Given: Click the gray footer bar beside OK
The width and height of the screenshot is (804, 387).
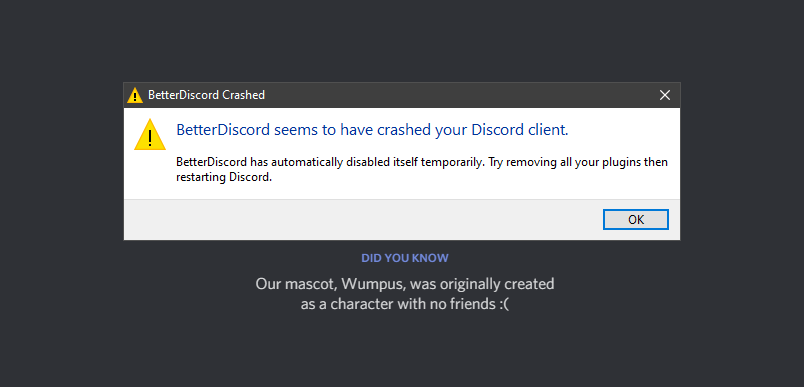Looking at the screenshot, I should [359, 219].
